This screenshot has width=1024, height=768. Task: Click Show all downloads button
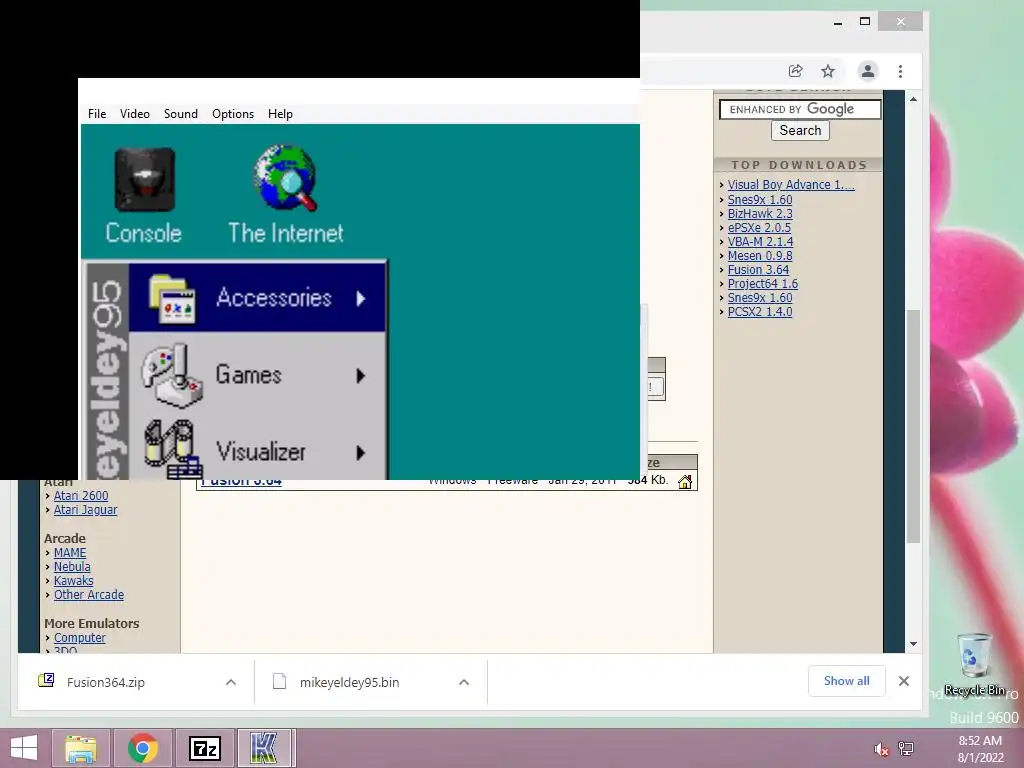pos(846,680)
